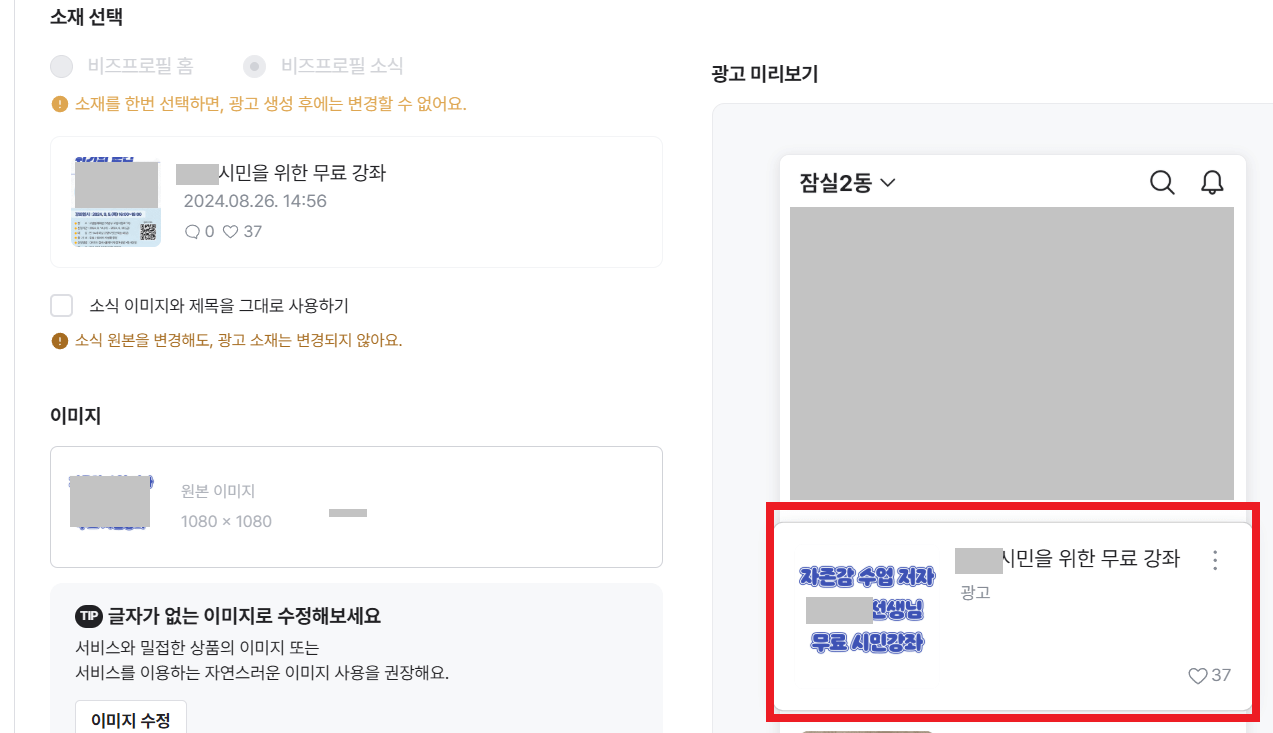Click the heart icon at the ad card bottom
The height and width of the screenshot is (733, 1273).
click(x=1196, y=675)
